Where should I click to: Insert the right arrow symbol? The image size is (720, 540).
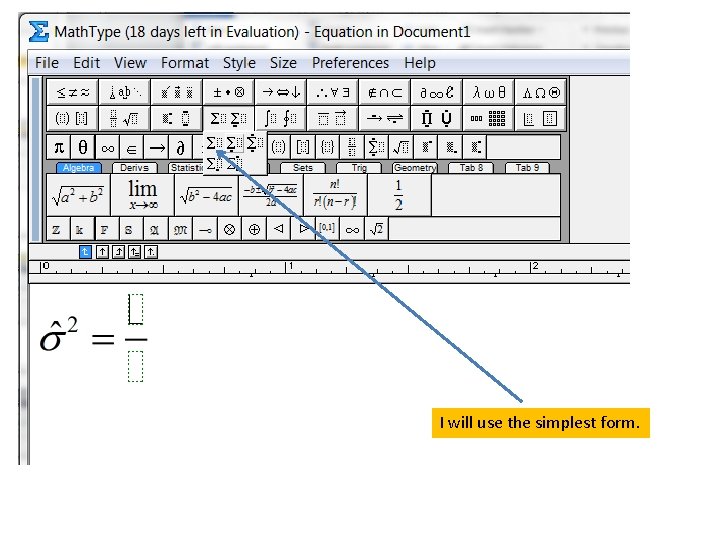click(157, 147)
